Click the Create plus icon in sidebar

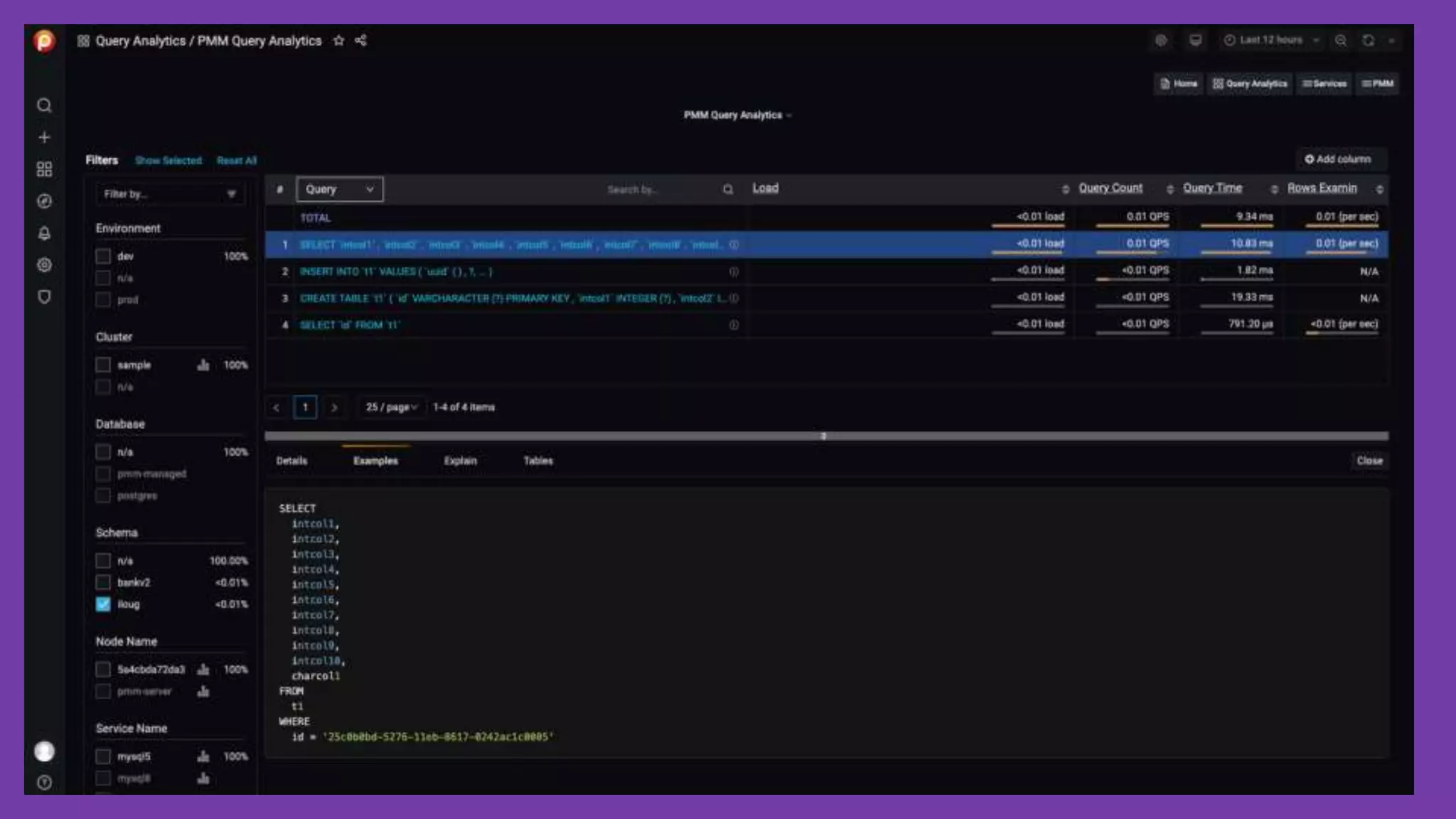click(44, 137)
